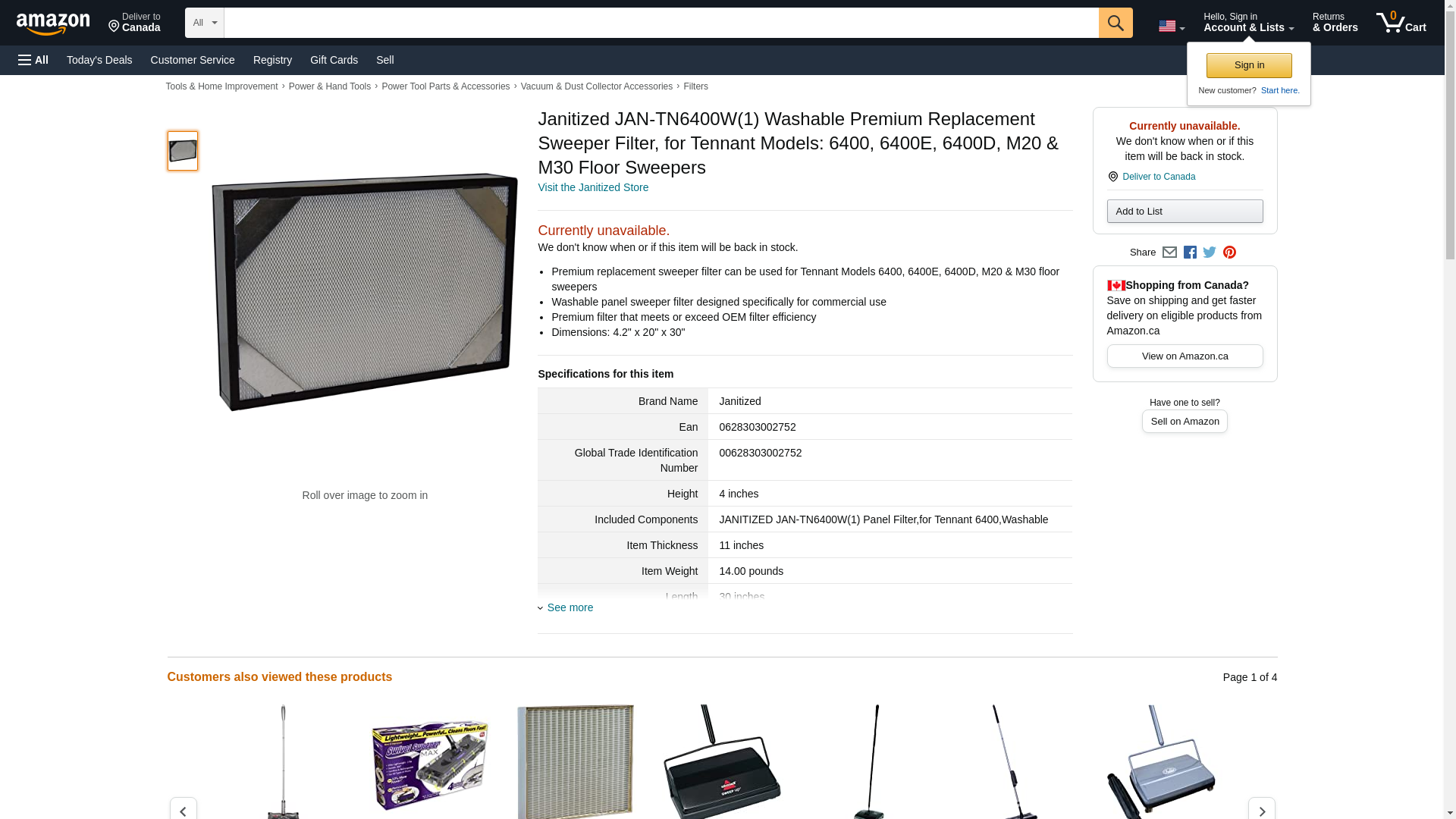This screenshot has width=1456, height=819.
Task: Open Gift Cards nav item
Action: 334,60
